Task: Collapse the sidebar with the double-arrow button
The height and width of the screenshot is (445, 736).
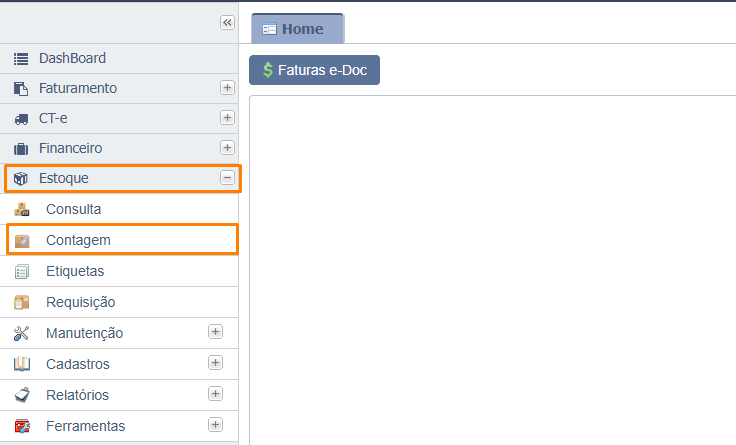Action: pyautogui.click(x=227, y=23)
